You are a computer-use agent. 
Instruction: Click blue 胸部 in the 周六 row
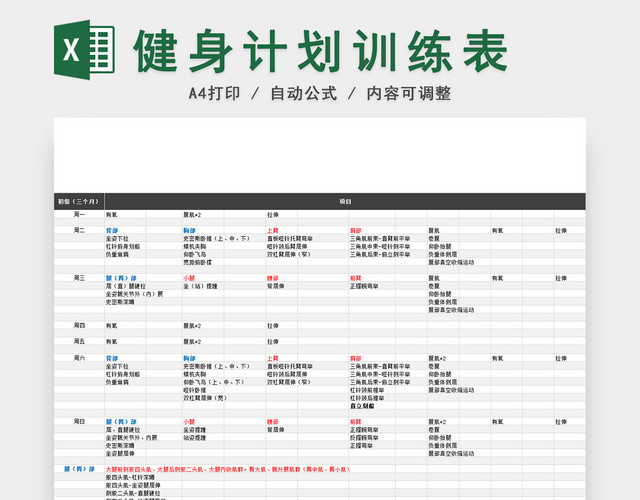click(189, 358)
